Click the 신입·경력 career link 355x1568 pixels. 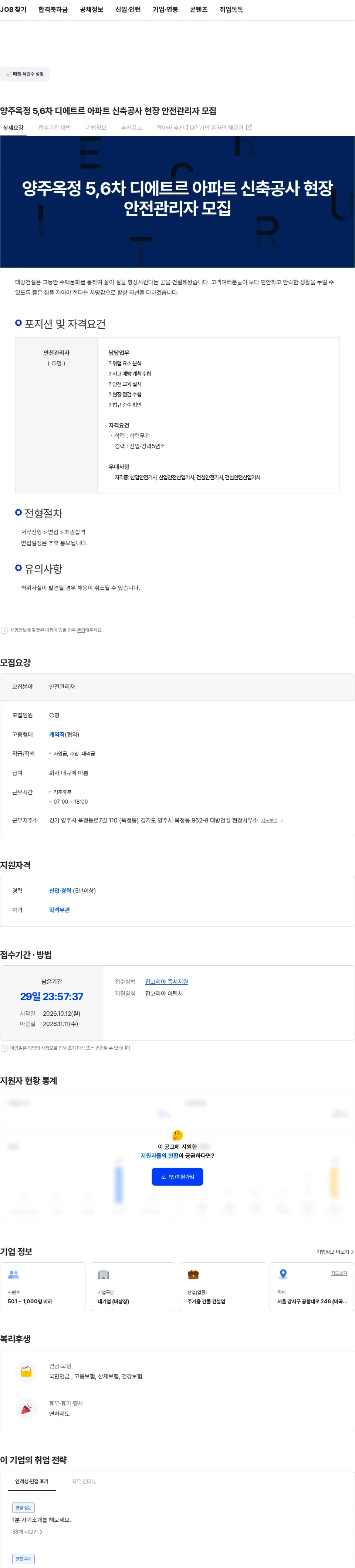click(60, 891)
